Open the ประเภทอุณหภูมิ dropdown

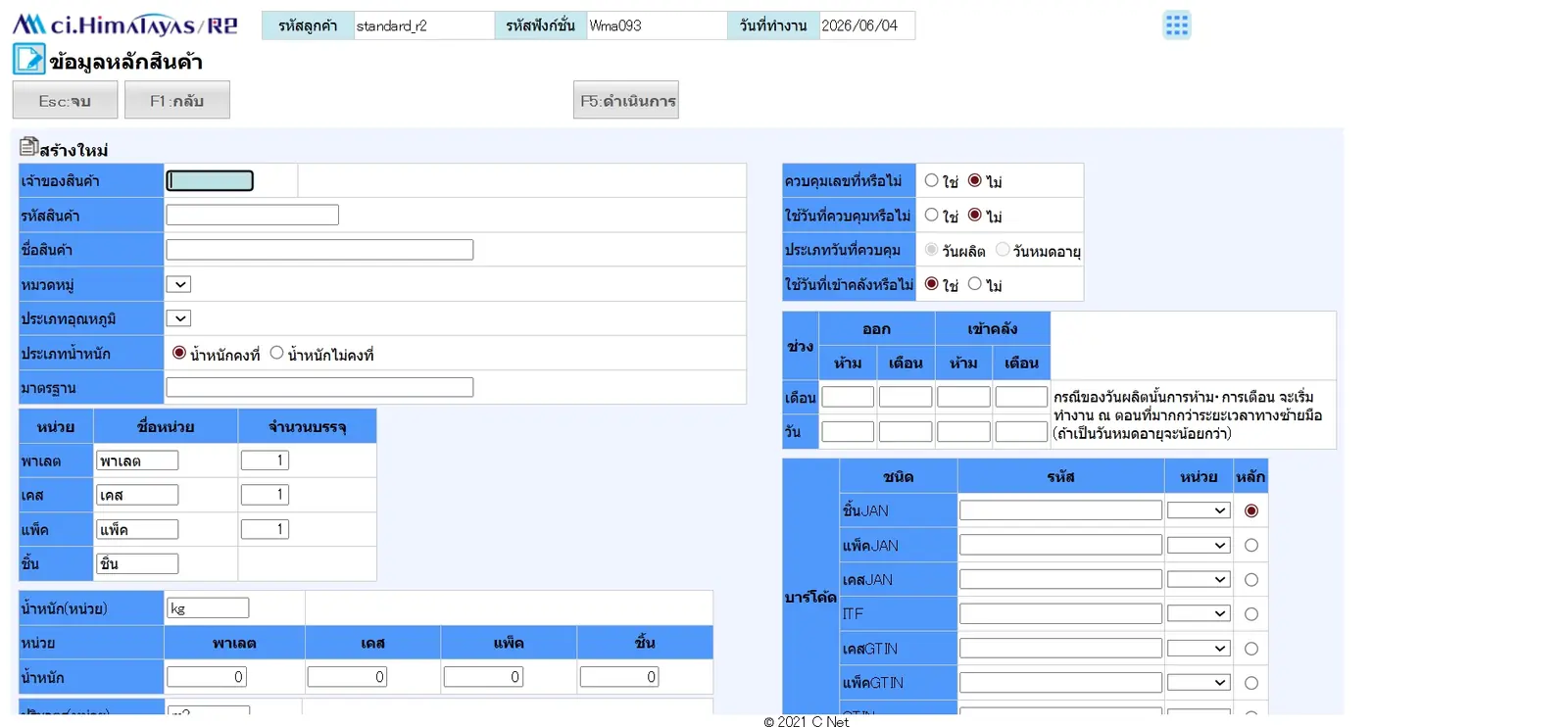(x=178, y=318)
